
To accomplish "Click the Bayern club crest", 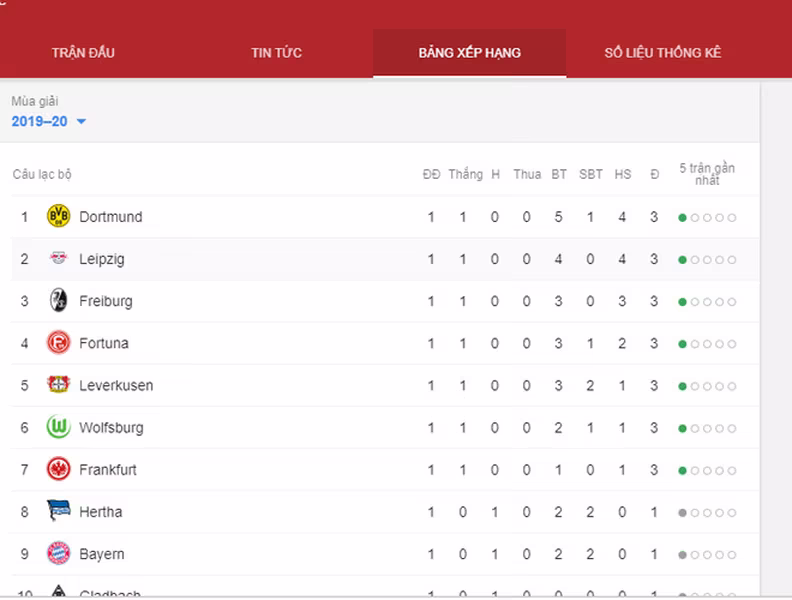I will (59, 553).
